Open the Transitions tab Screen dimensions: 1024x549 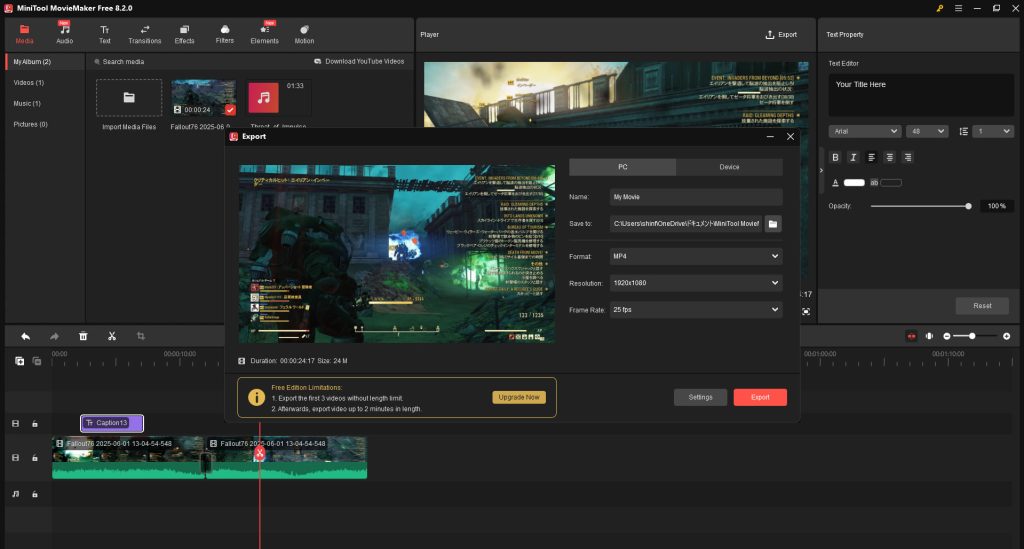coord(144,35)
